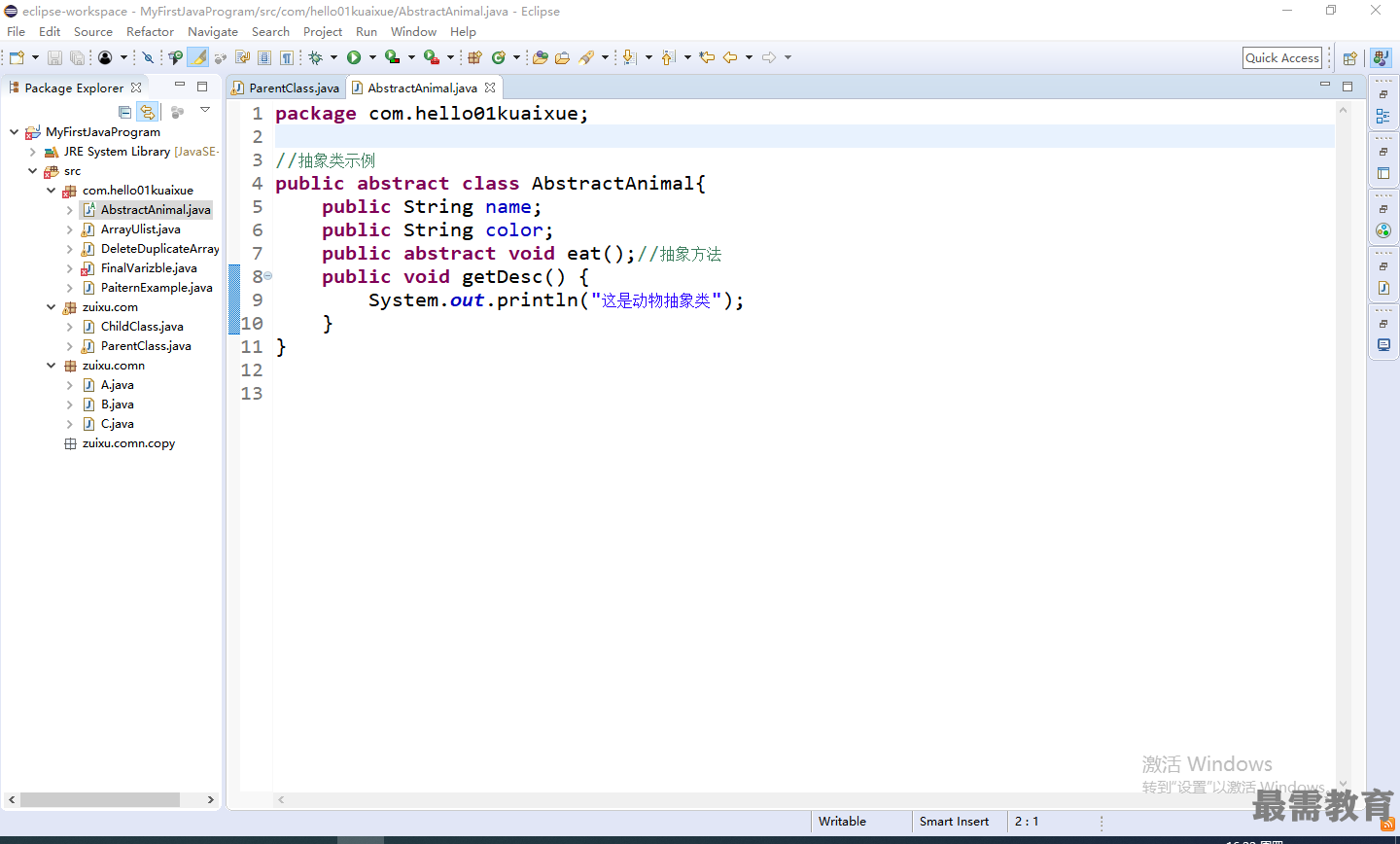Image resolution: width=1400 pixels, height=844 pixels.
Task: Run the program with green play icon
Action: click(354, 57)
